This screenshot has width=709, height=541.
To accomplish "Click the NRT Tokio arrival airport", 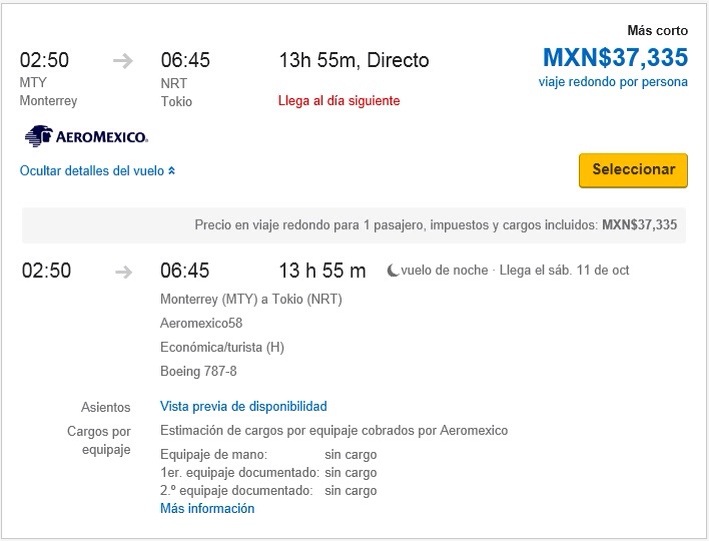I will pyautogui.click(x=176, y=92).
